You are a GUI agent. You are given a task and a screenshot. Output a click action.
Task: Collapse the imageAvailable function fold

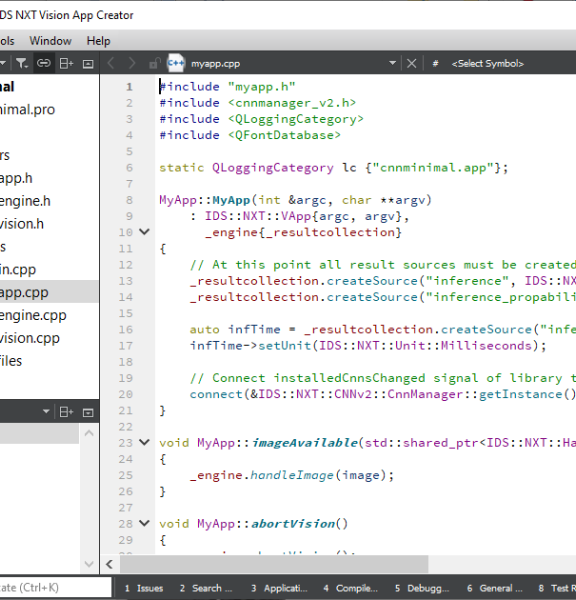tap(144, 443)
